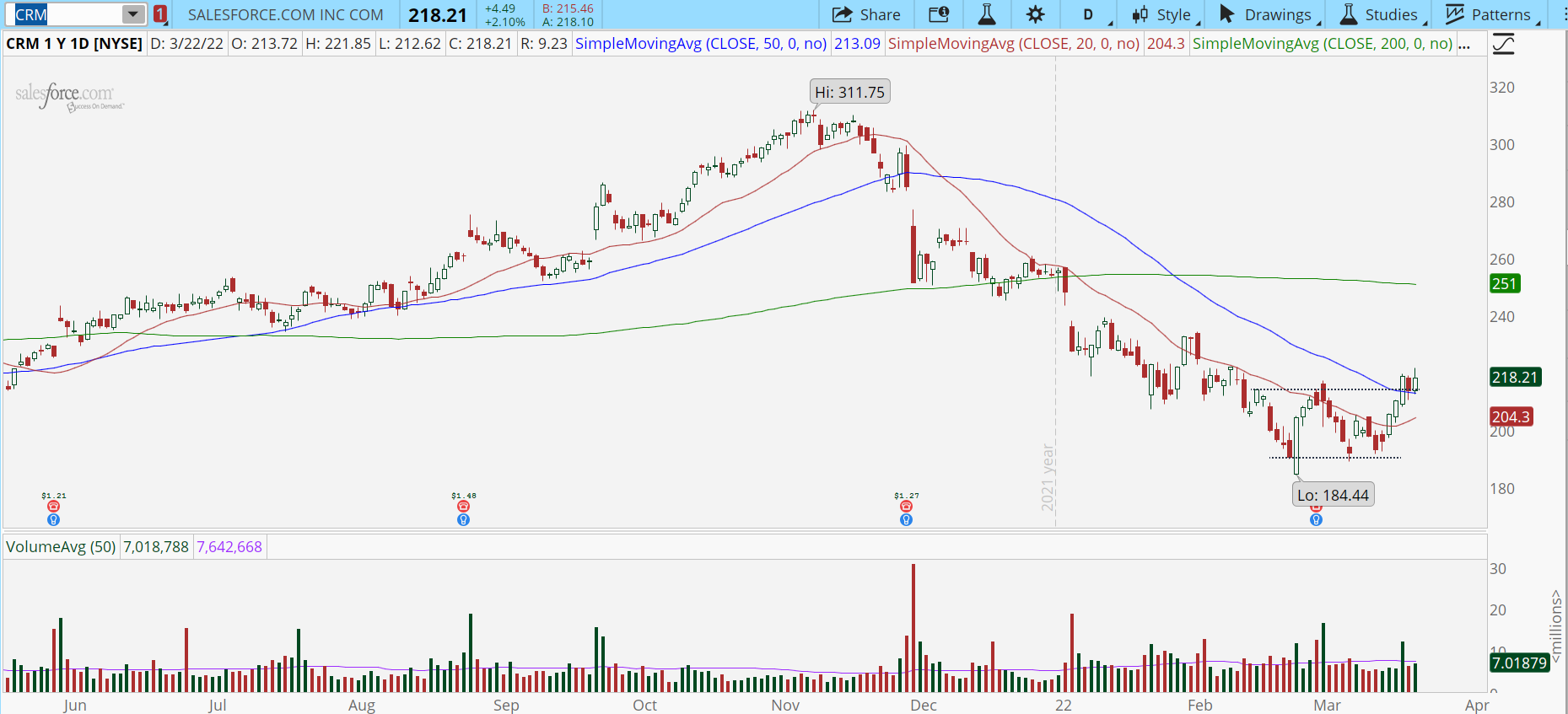This screenshot has height=714, width=1568.
Task: Click the range value R: 9.23
Action: 544,44
